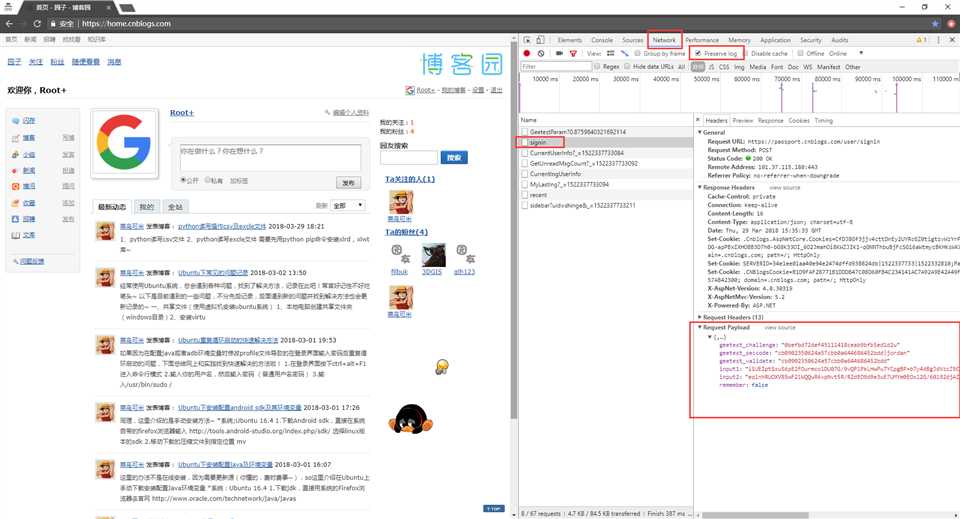This screenshot has height=519, width=960.
Task: Collapse the Response Headers section
Action: click(727, 187)
